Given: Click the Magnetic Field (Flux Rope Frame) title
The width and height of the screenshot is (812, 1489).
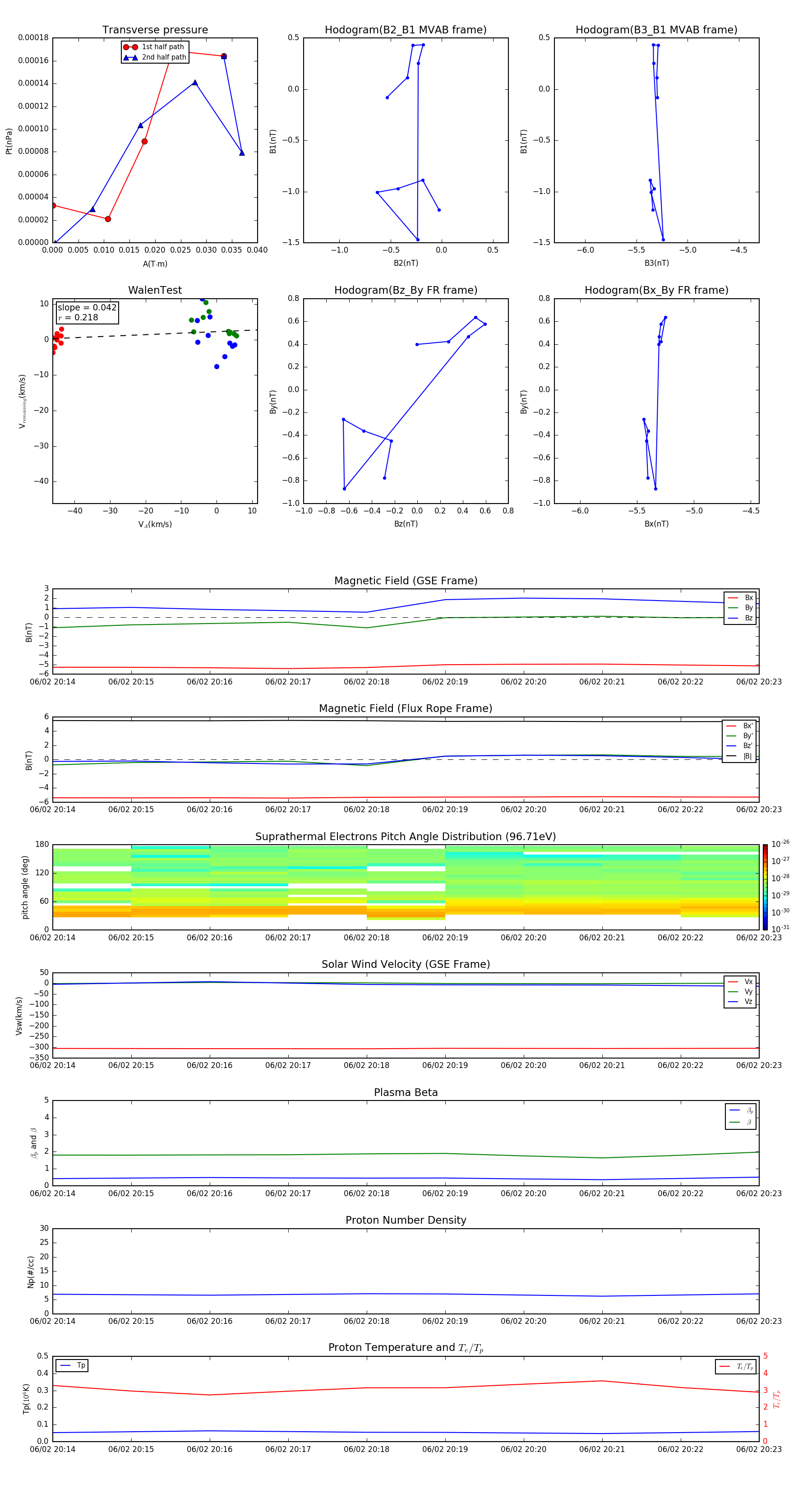Looking at the screenshot, I should click(x=406, y=709).
